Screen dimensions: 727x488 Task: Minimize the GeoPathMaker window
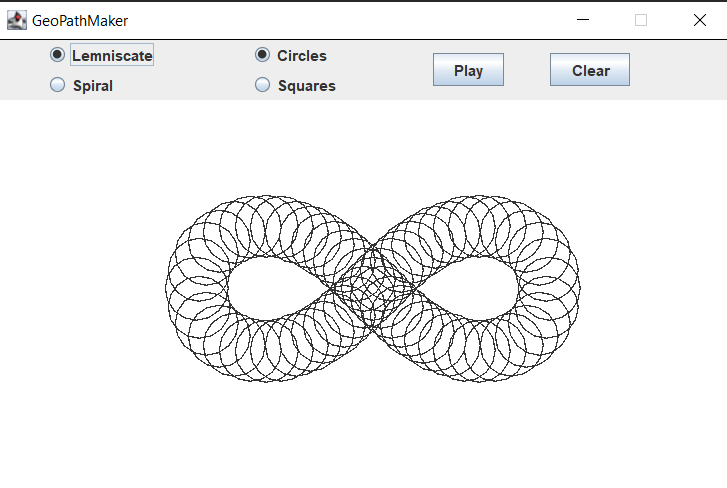click(x=583, y=20)
